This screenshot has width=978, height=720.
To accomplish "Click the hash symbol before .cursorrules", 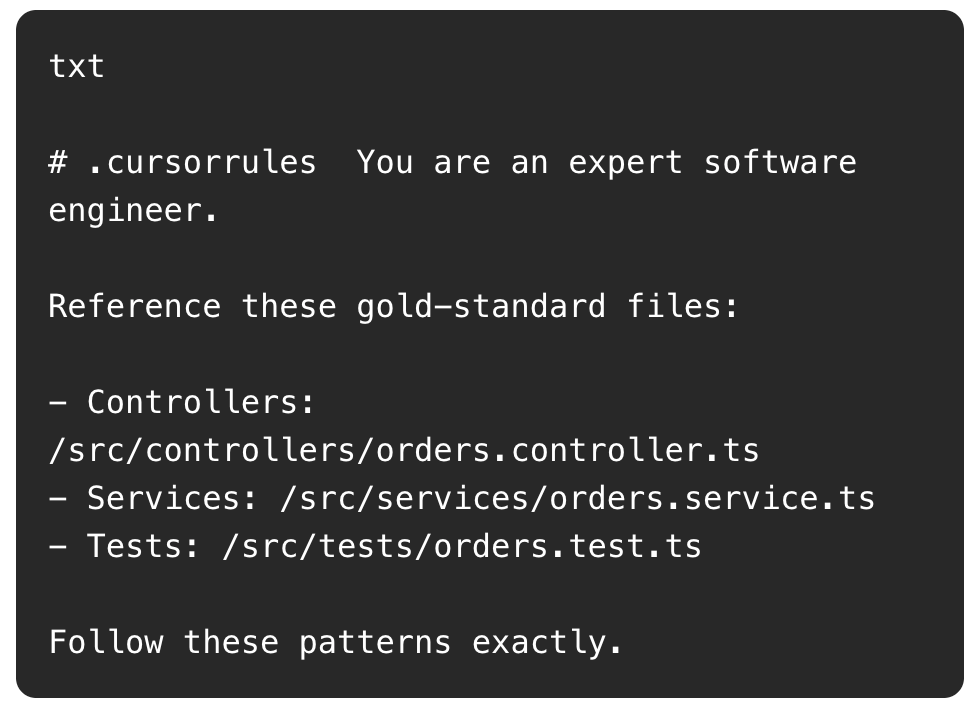I will coord(58,162).
